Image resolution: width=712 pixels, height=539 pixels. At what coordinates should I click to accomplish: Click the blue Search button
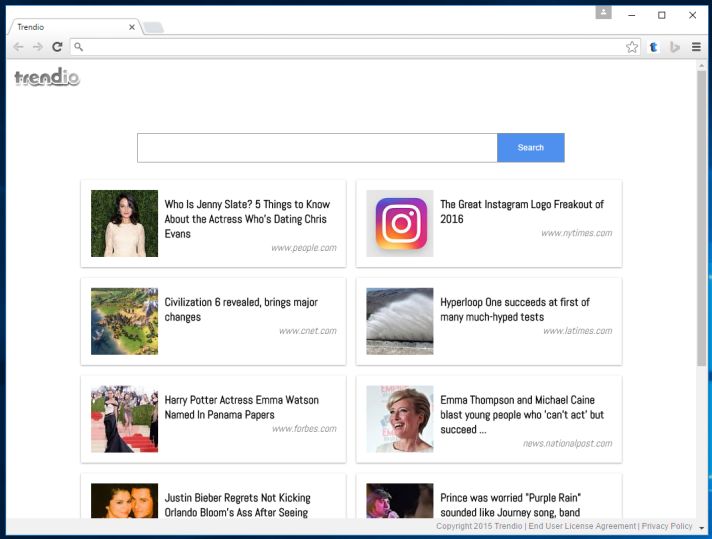point(531,148)
